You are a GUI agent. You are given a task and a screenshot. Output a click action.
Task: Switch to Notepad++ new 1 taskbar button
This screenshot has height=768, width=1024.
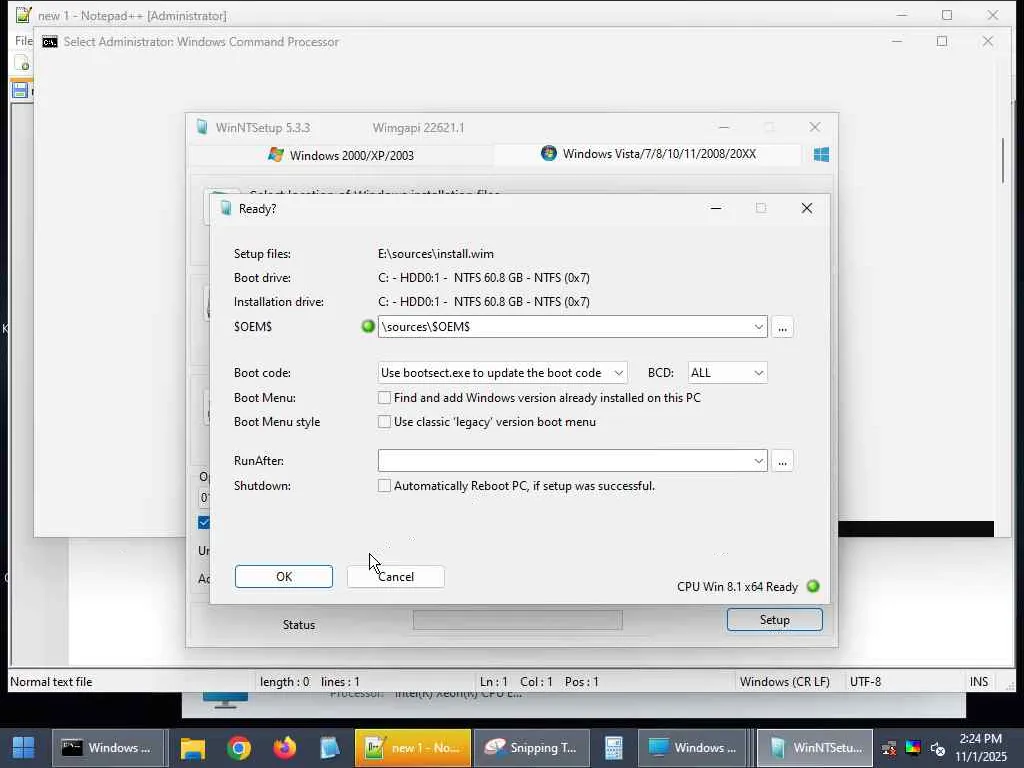tap(413, 748)
